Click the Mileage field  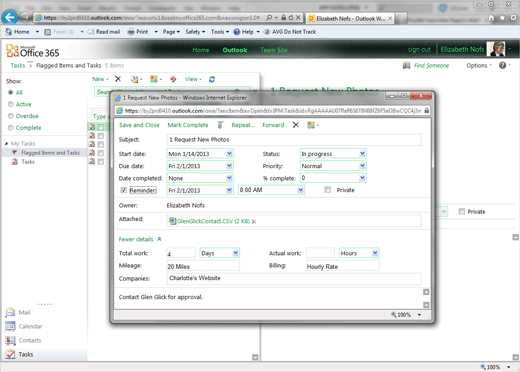pyautogui.click(x=203, y=266)
